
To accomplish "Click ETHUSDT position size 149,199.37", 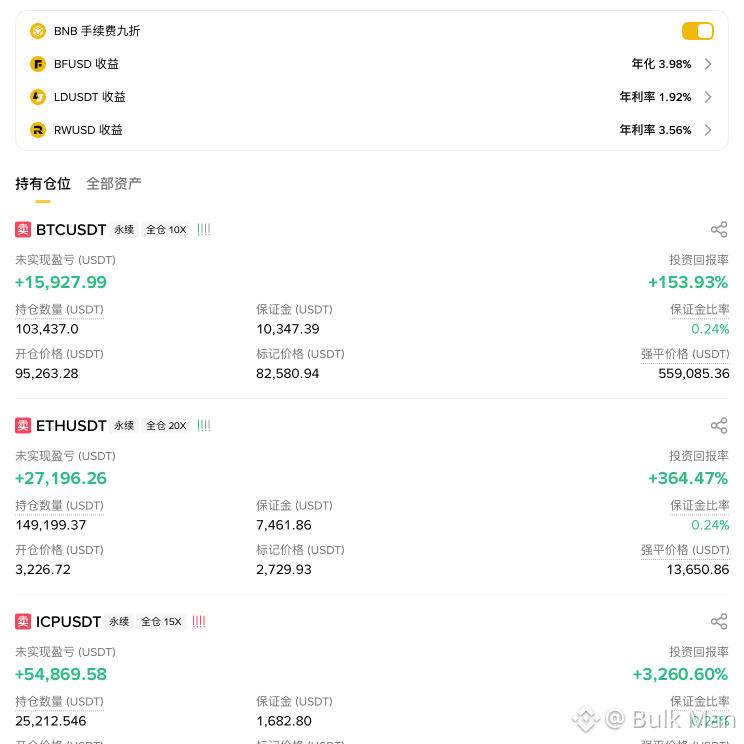I will [x=51, y=525].
